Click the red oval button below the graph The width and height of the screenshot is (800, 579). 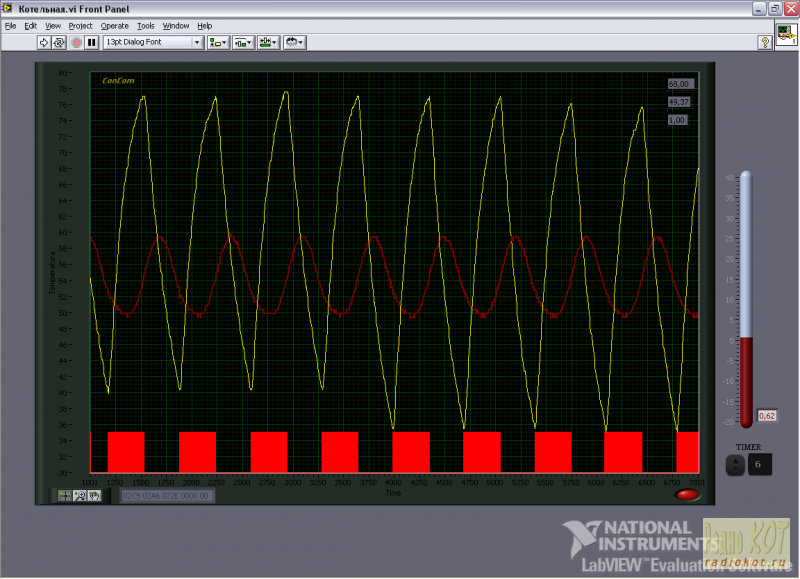[x=687, y=494]
